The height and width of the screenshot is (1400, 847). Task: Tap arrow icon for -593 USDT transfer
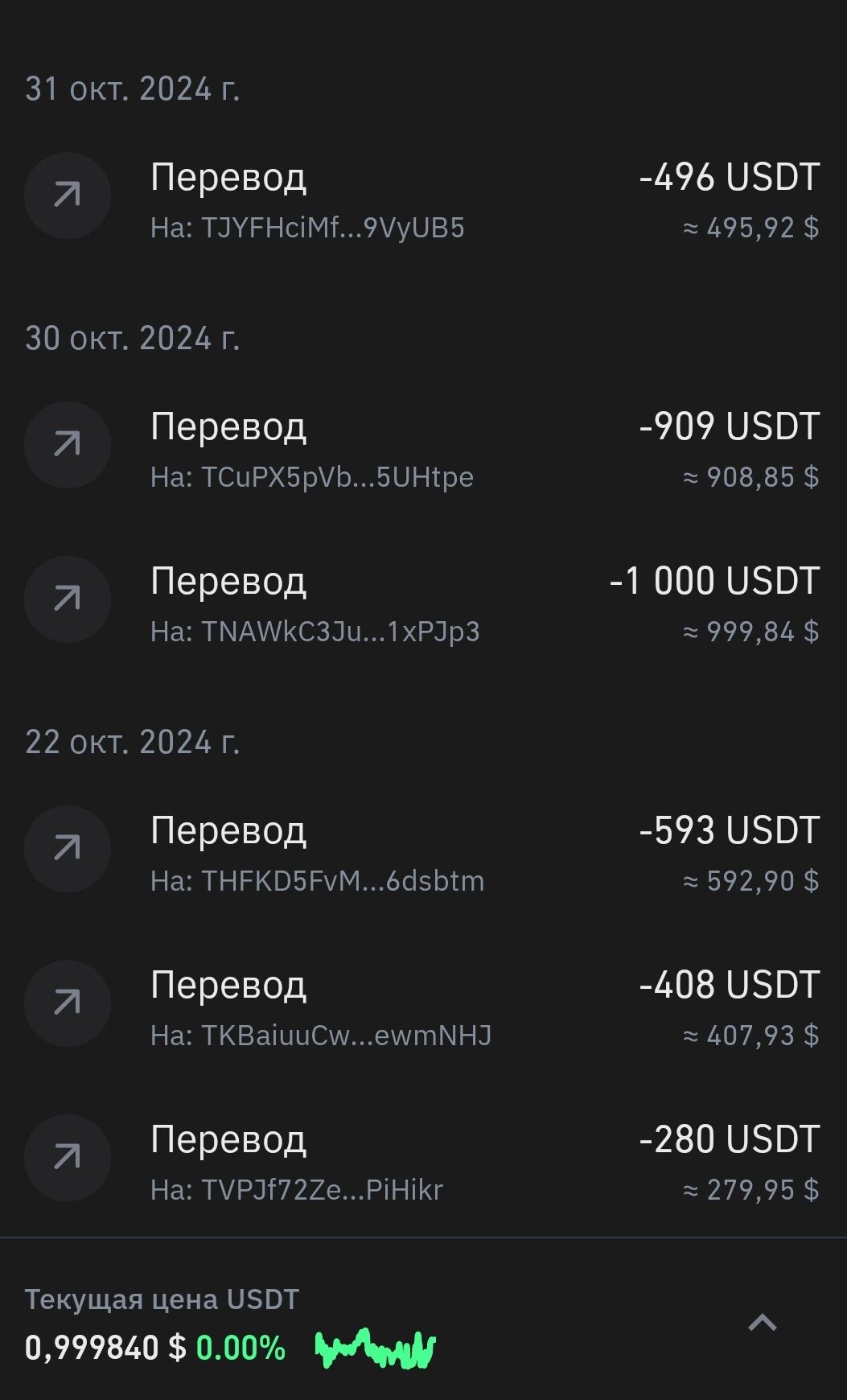[68, 849]
